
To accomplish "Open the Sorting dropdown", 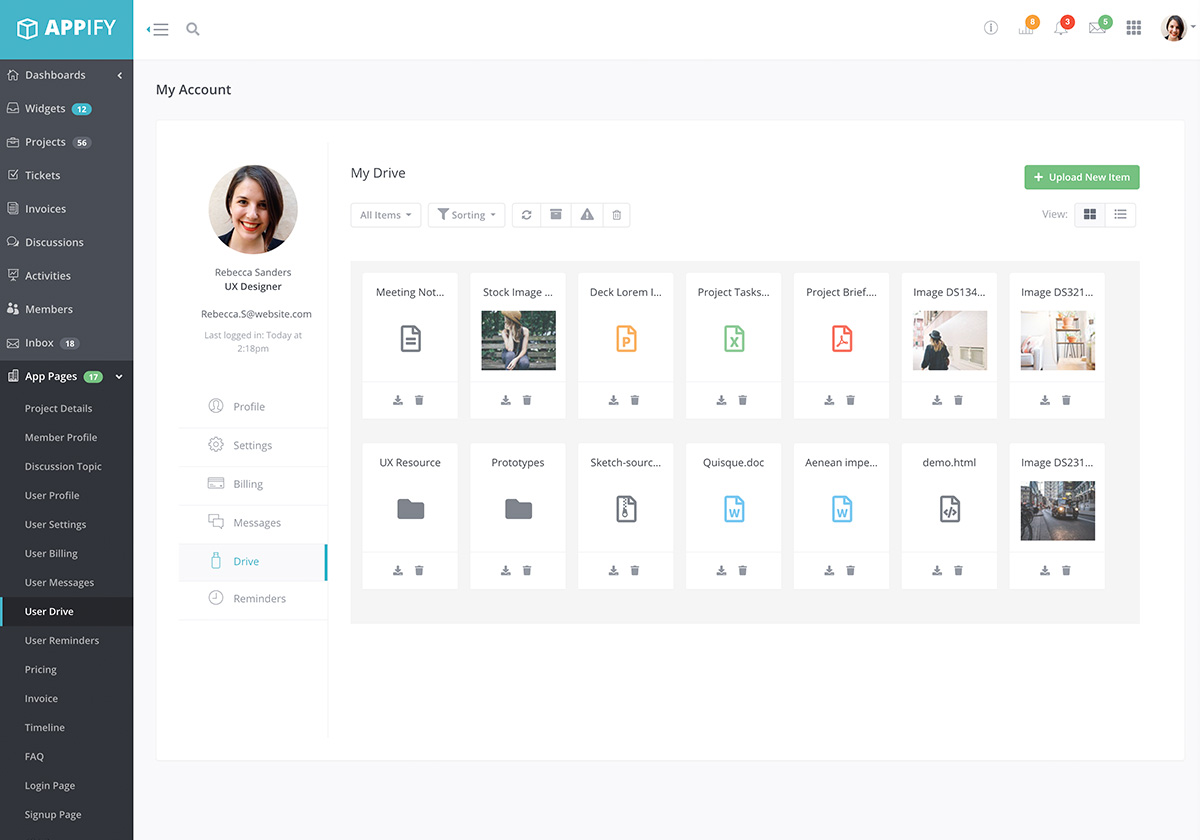I will click(x=466, y=215).
